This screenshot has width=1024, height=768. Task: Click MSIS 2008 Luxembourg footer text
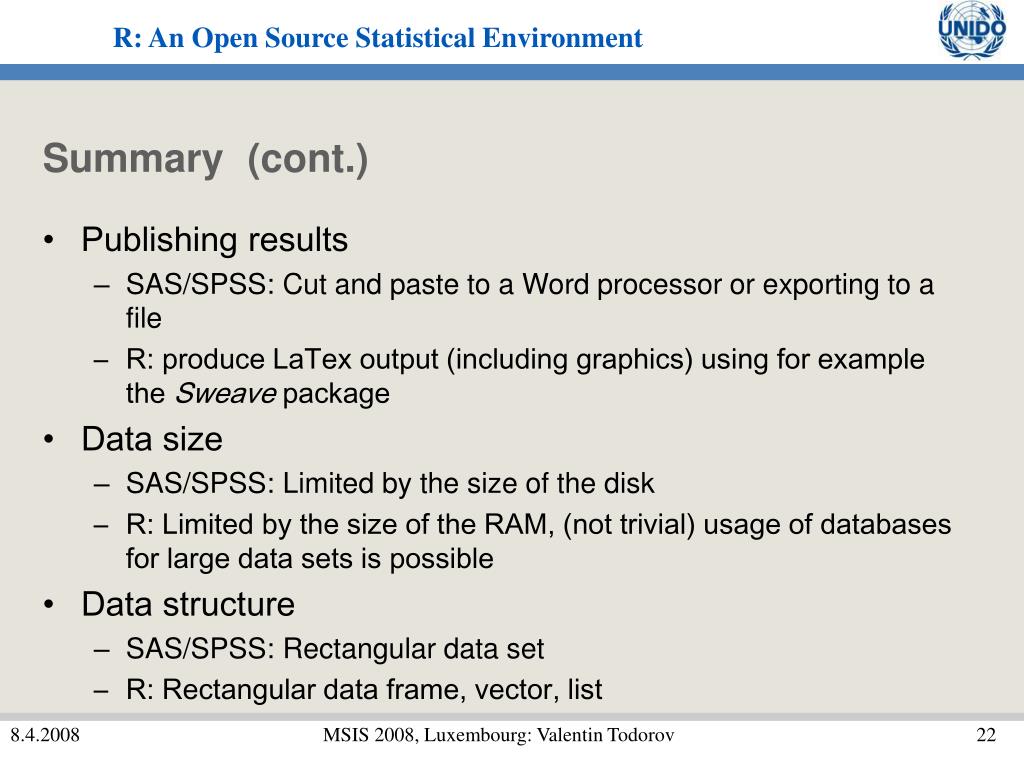tap(498, 735)
